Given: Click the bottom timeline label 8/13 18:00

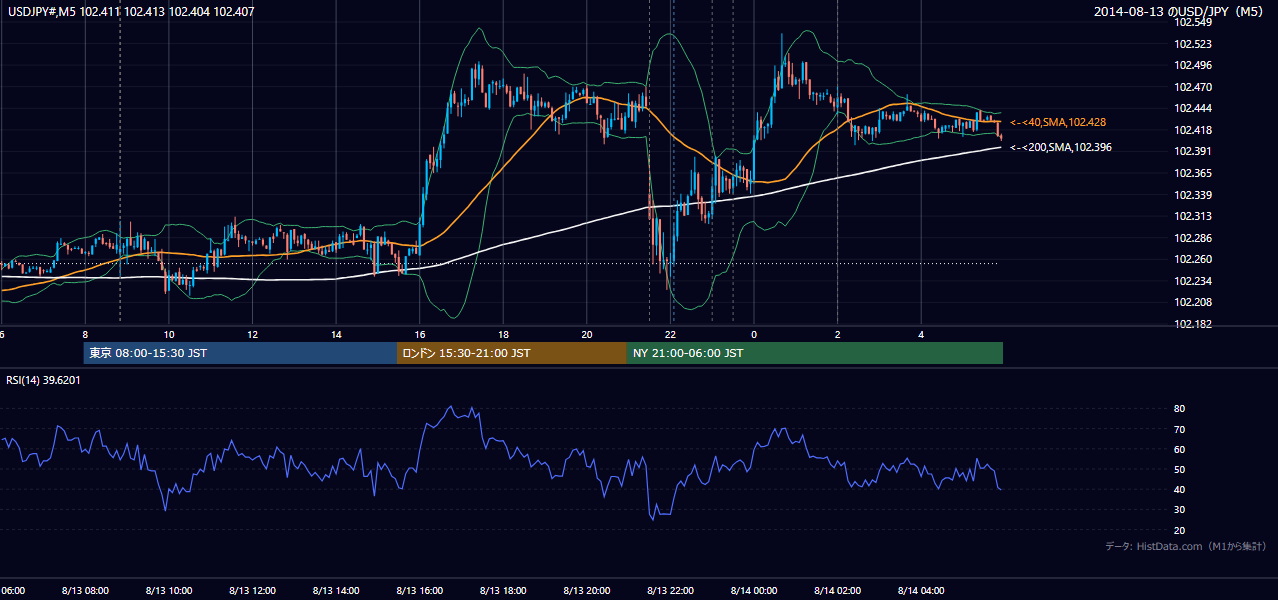Looking at the screenshot, I should pos(503,590).
